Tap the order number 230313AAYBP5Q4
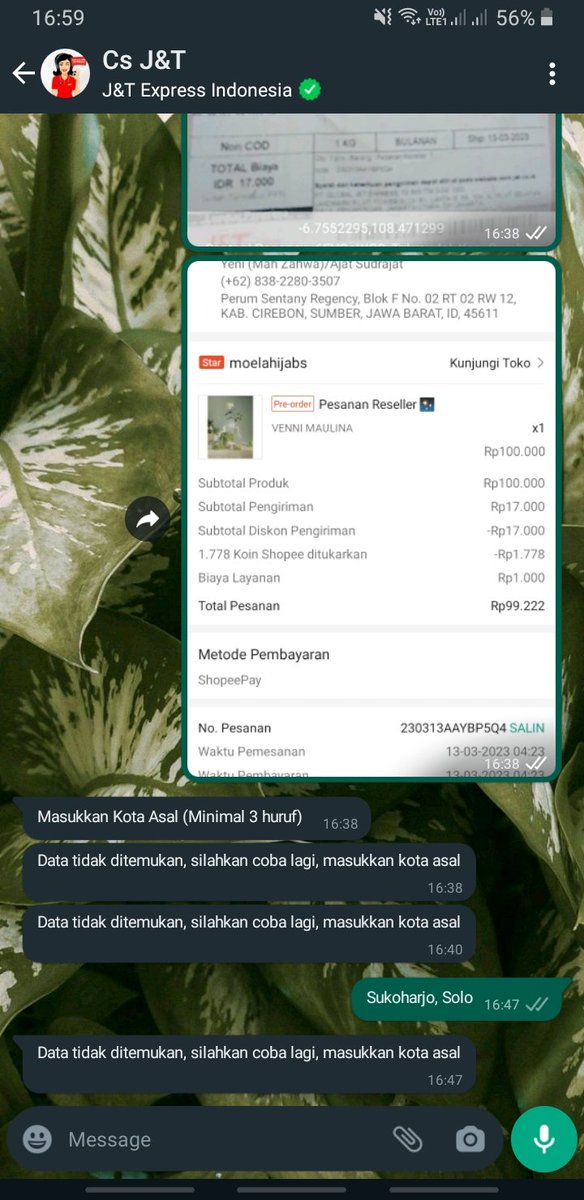Viewport: 584px width, 1200px height. pyautogui.click(x=453, y=728)
